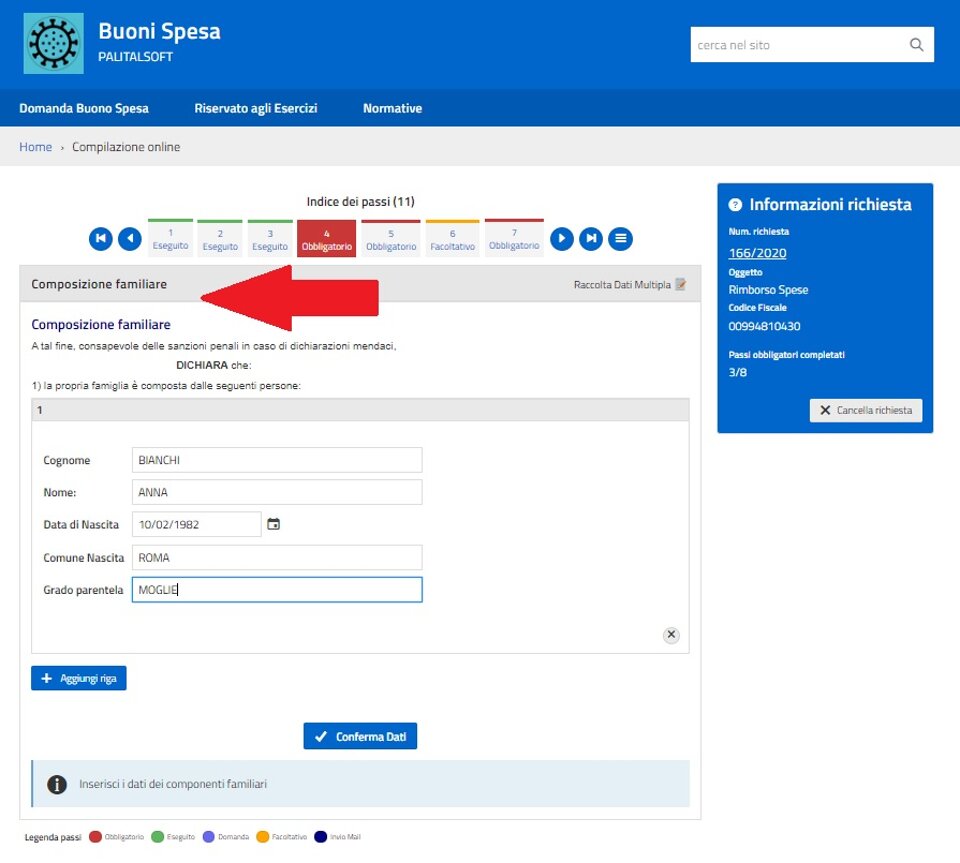Open the steps list menu icon
The width and height of the screenshot is (960, 863).
[x=621, y=239]
